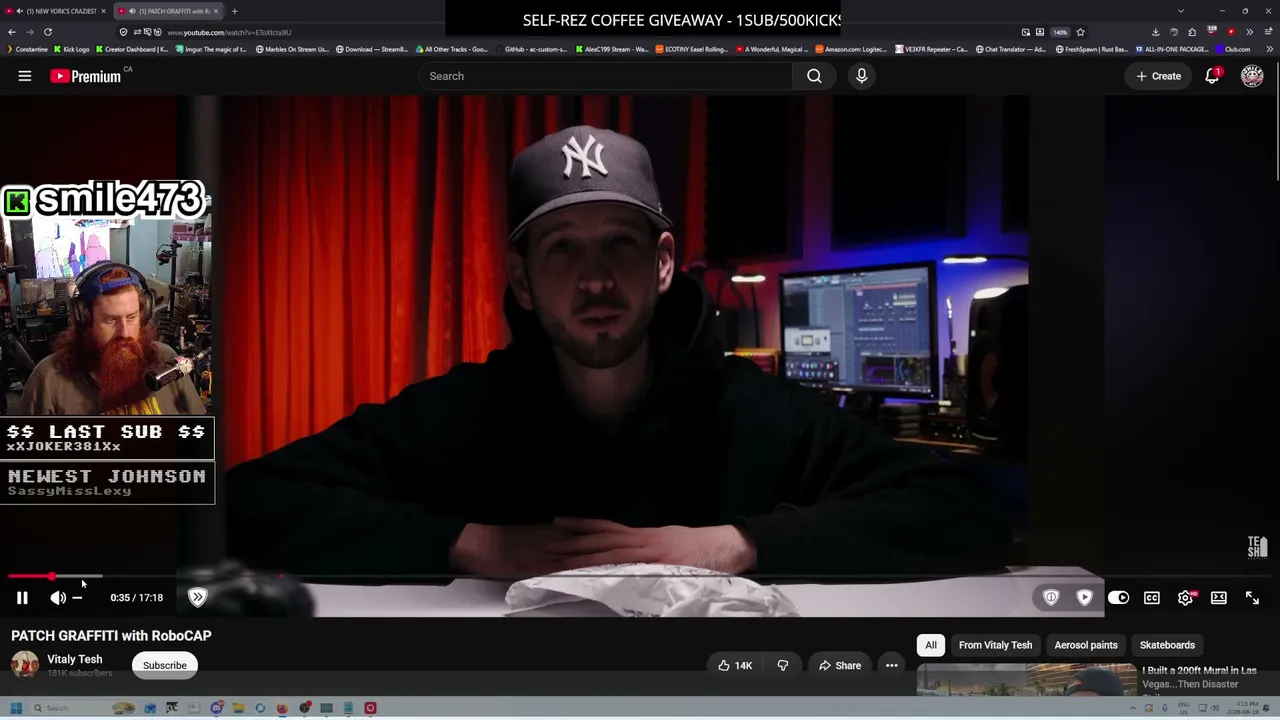Open the PATCH GRAFFITI with RoboCAP title

coord(111,636)
